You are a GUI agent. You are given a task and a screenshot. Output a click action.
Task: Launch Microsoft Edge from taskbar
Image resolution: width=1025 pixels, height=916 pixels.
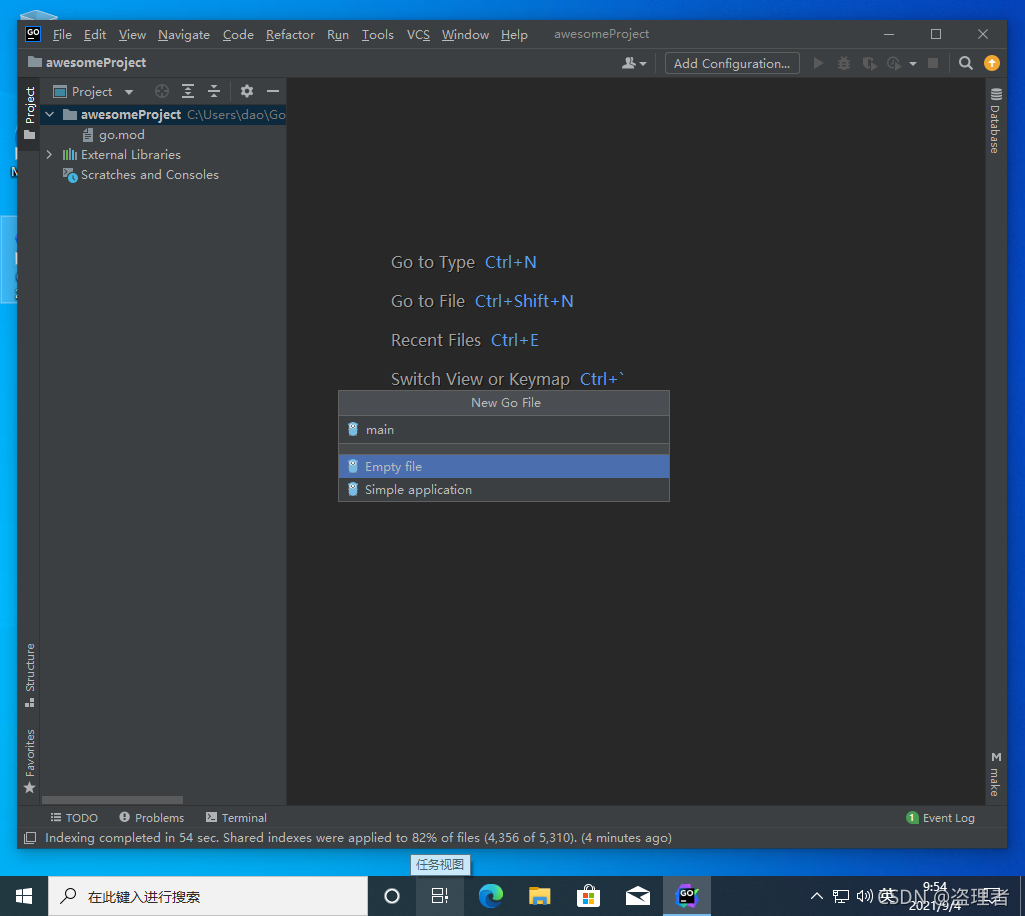(490, 896)
